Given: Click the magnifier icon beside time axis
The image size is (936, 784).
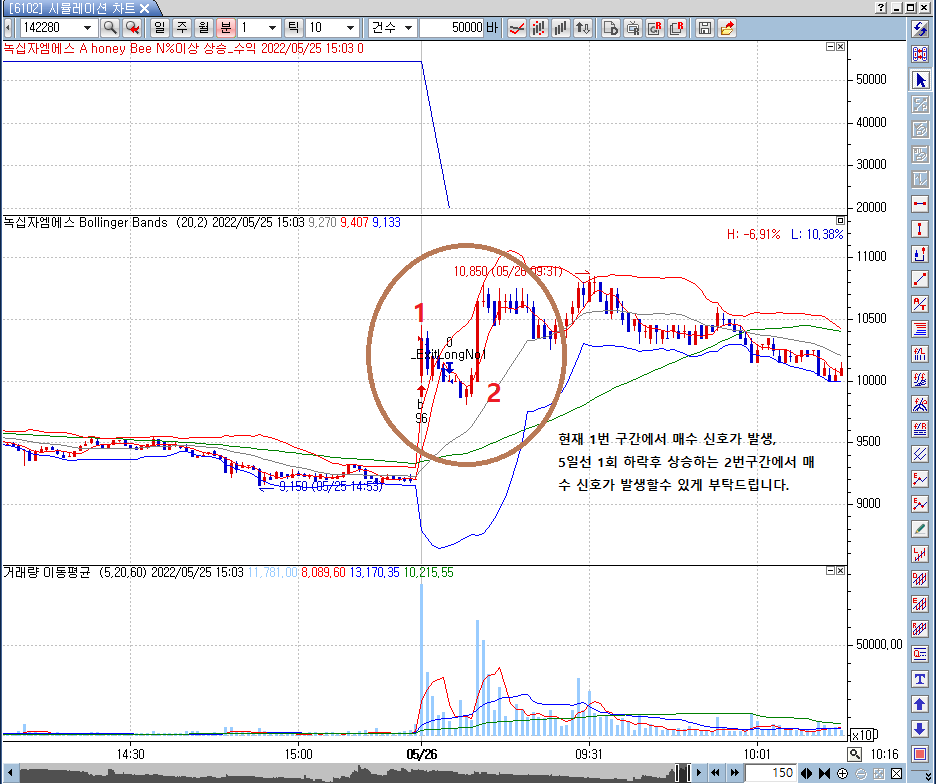Looking at the screenshot, I should coord(855,754).
